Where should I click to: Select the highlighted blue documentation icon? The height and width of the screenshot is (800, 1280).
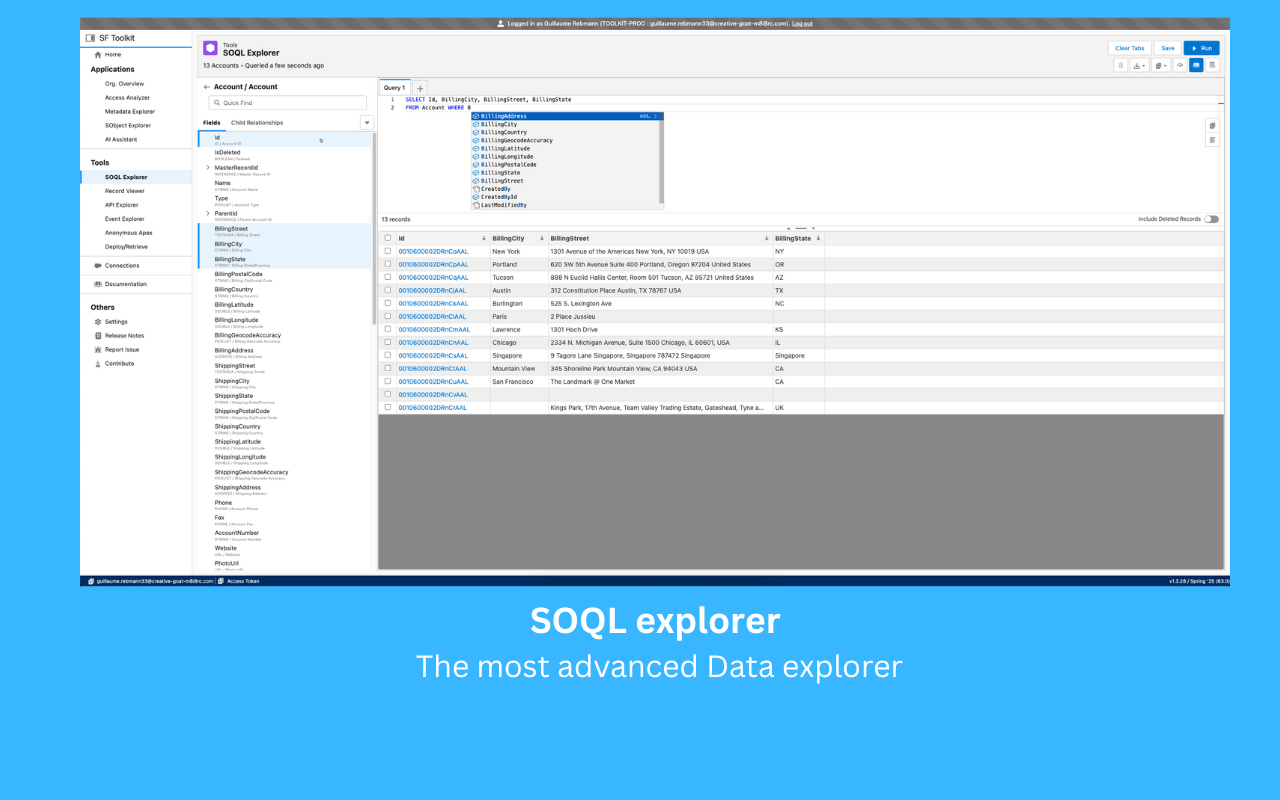(1196, 65)
